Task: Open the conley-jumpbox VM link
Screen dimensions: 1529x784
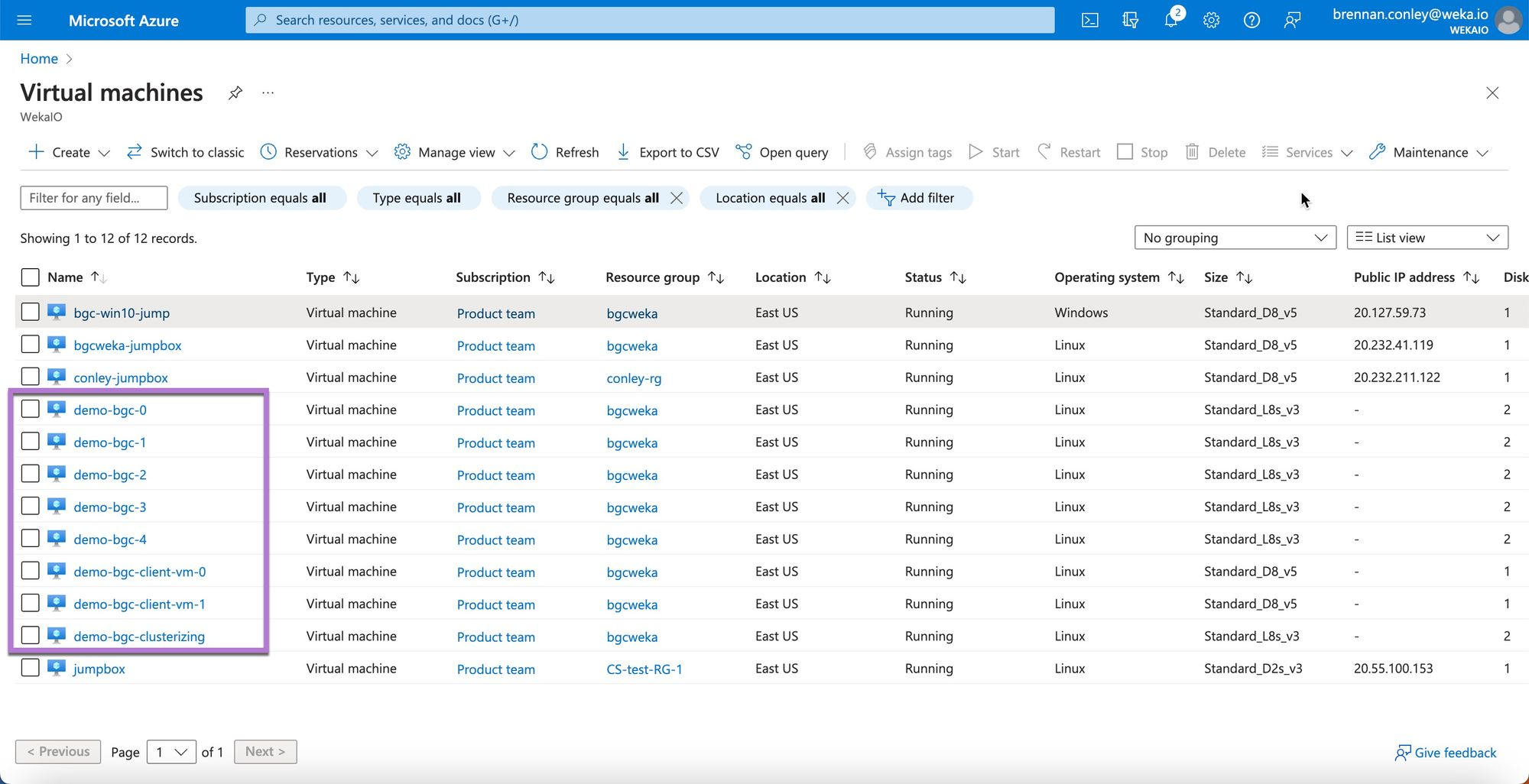Action: point(121,377)
